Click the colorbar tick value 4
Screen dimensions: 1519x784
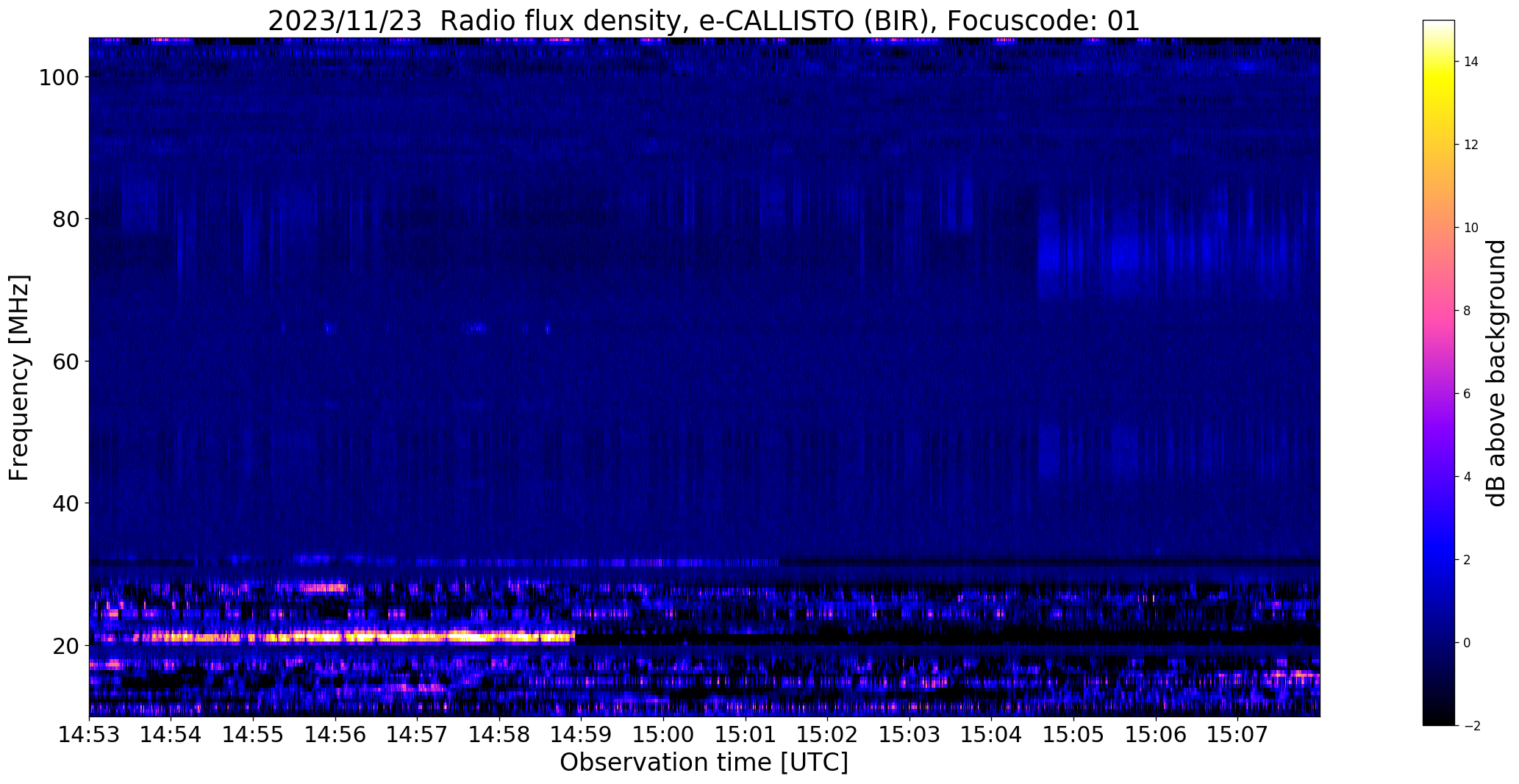pyautogui.click(x=1468, y=477)
